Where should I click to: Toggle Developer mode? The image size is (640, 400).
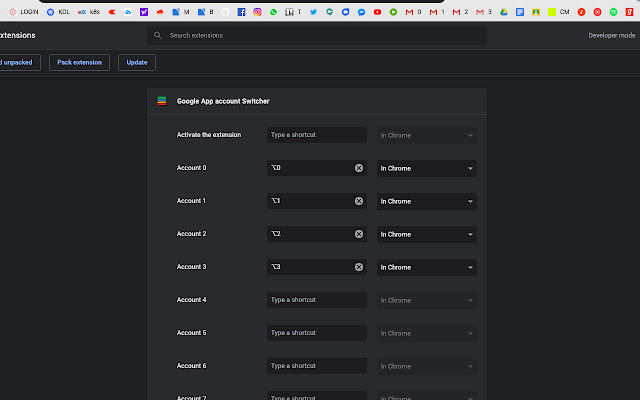tap(611, 36)
